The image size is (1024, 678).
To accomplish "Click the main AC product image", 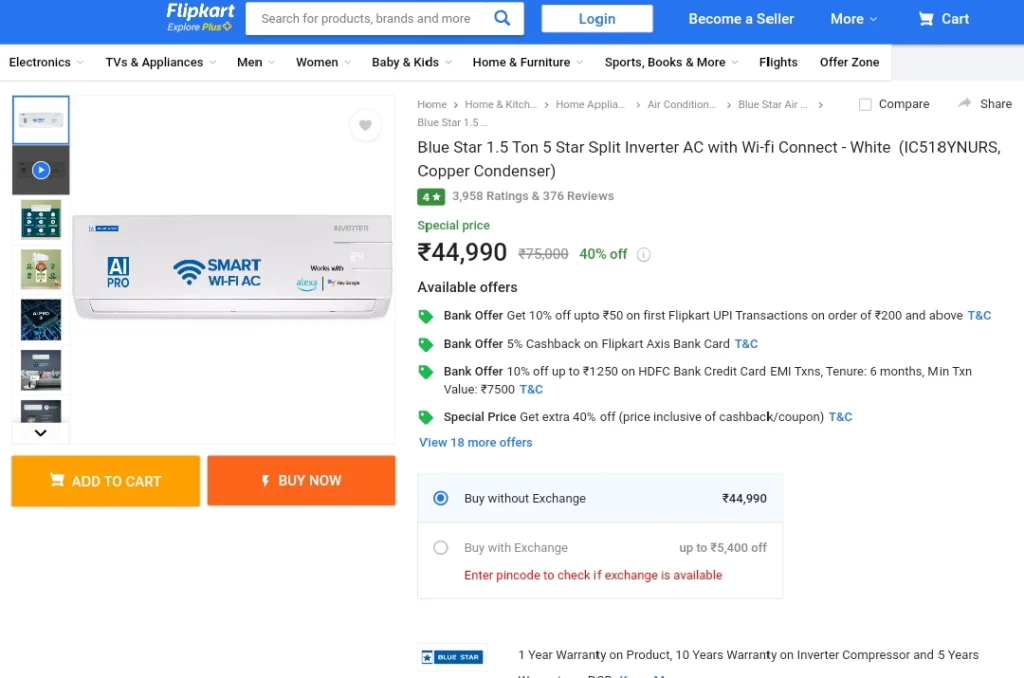I will [232, 268].
